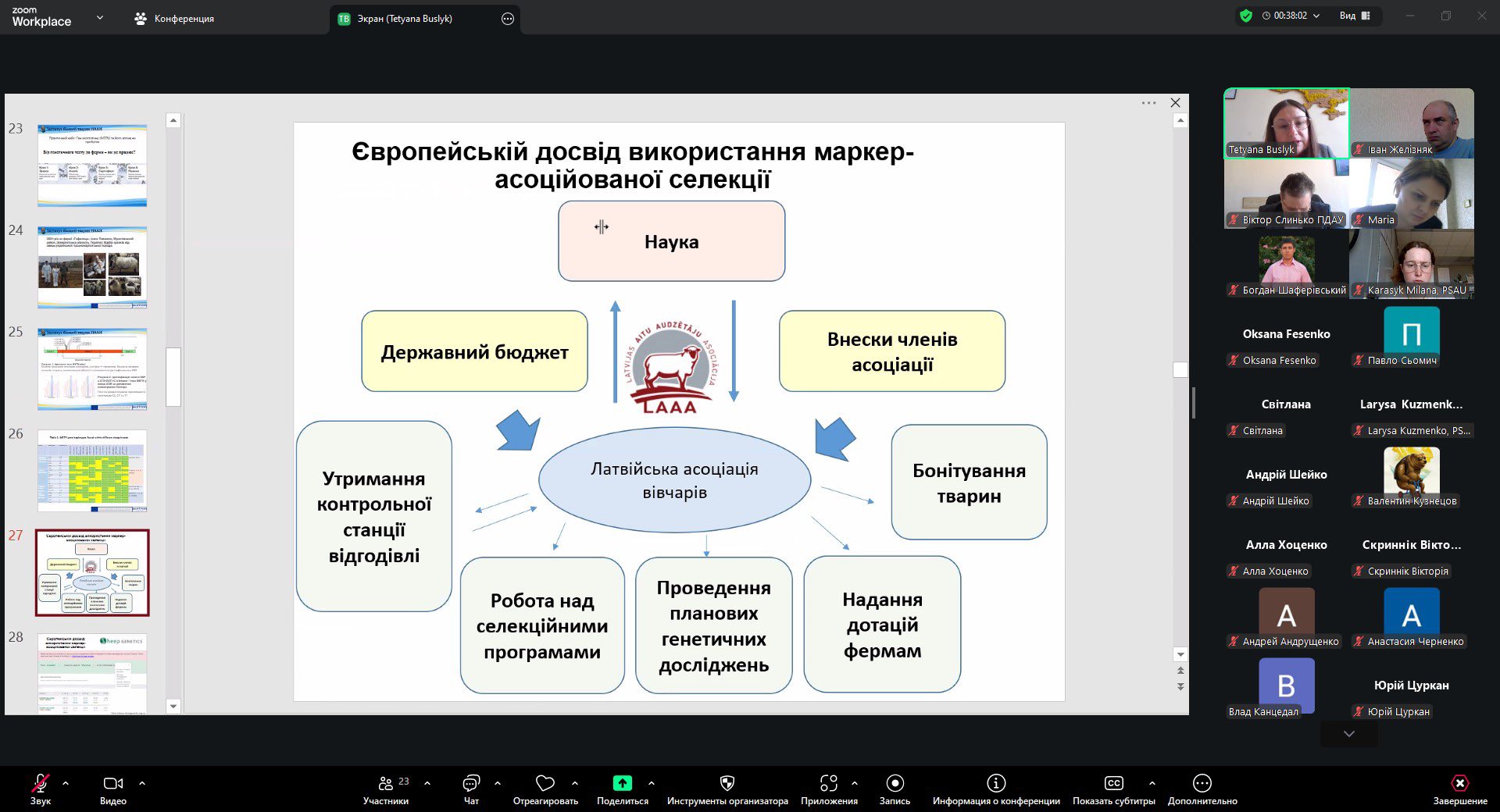Open Host tools shield icon
The height and width of the screenshot is (812, 1500).
click(x=727, y=783)
